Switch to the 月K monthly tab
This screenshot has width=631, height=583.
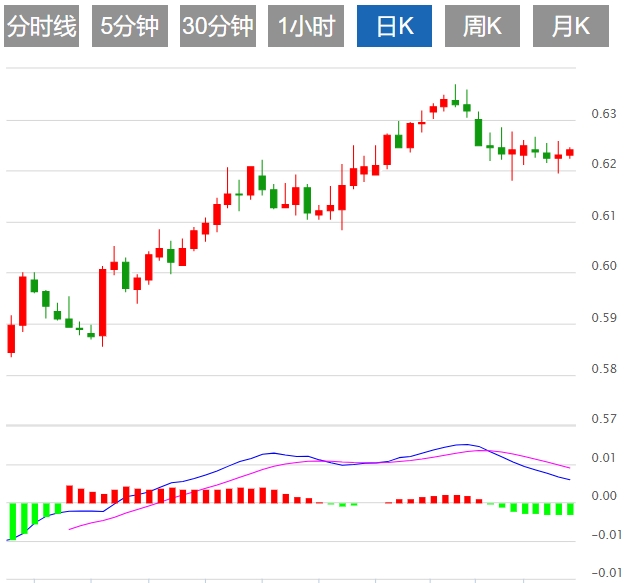point(571,26)
